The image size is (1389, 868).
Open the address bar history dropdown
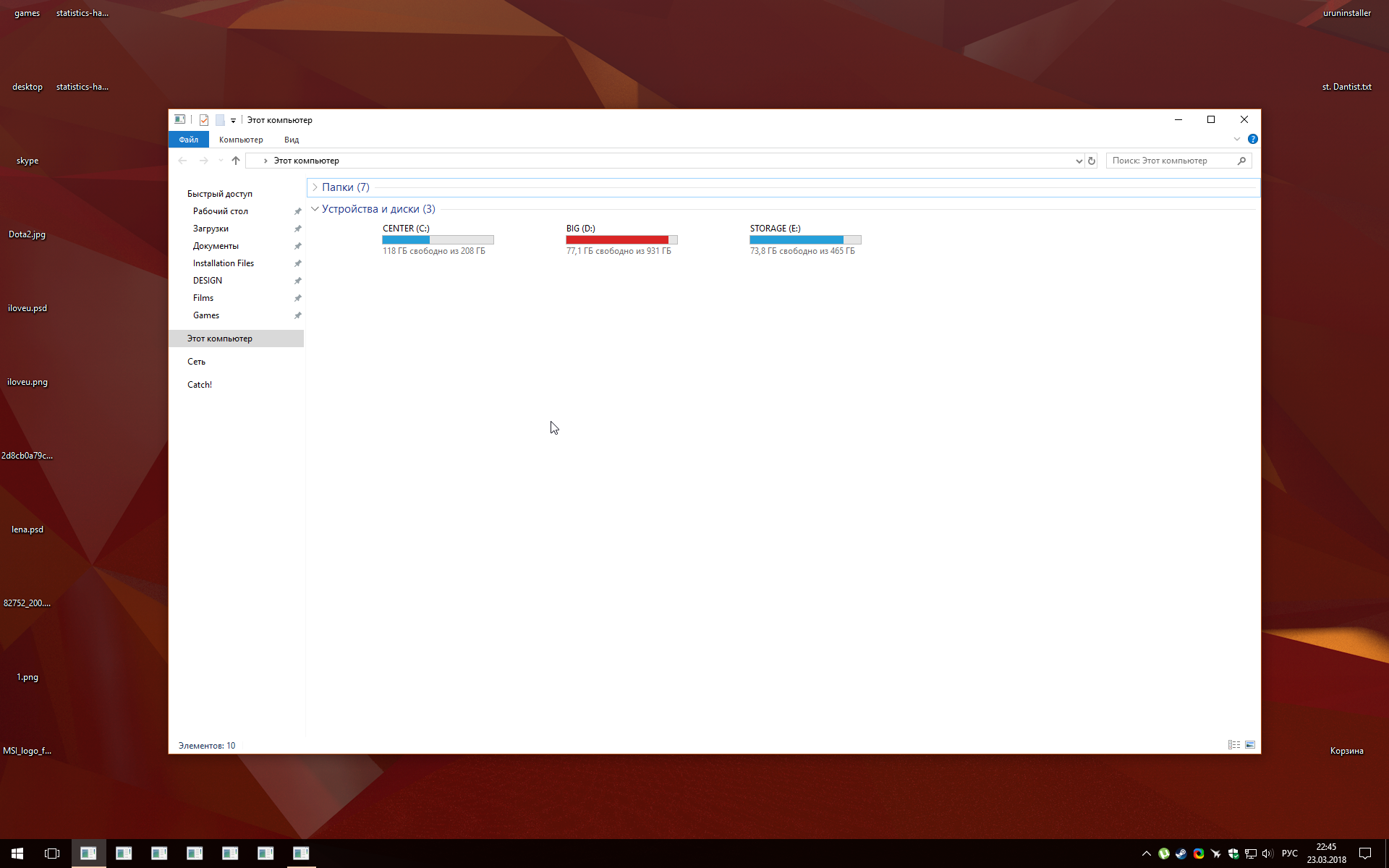point(1079,161)
